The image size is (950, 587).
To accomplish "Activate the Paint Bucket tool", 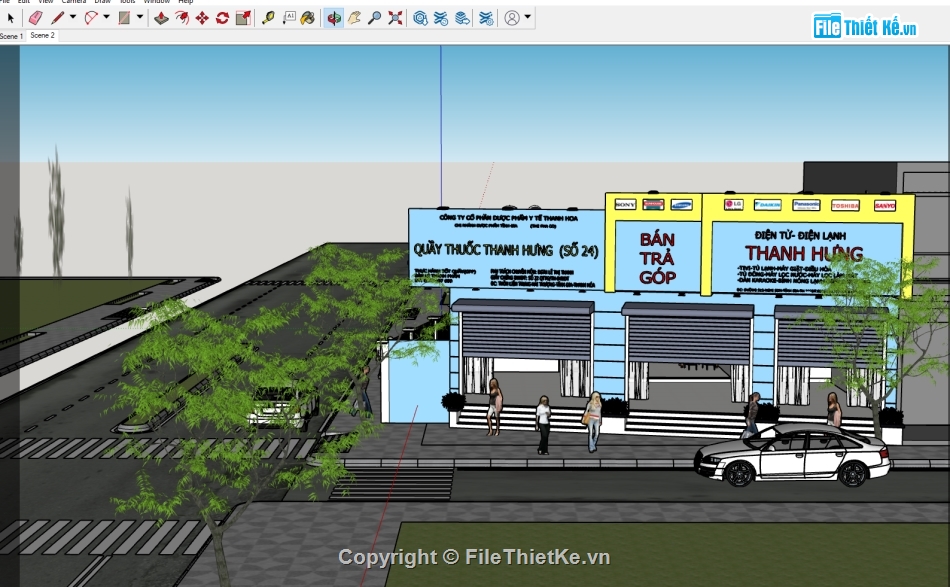I will point(308,18).
